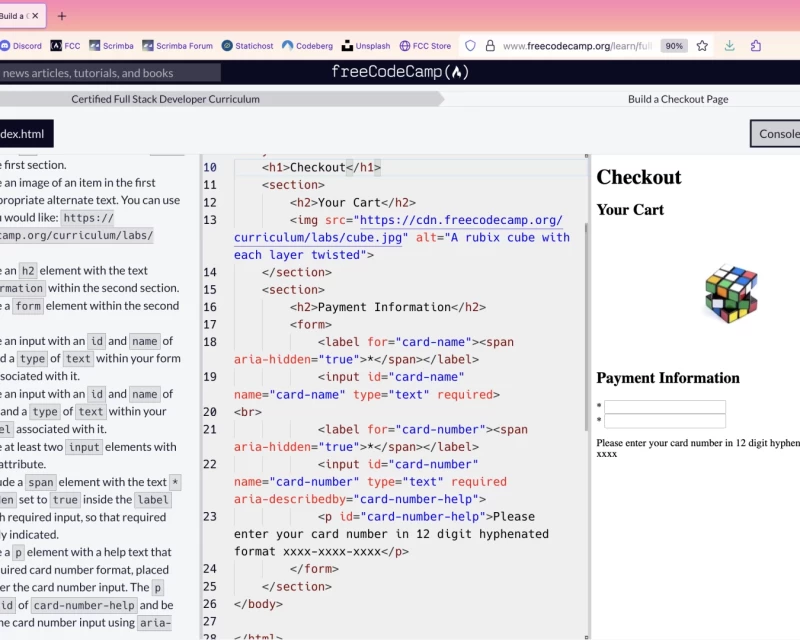Open the Unsplash bookmark

[x=366, y=45]
